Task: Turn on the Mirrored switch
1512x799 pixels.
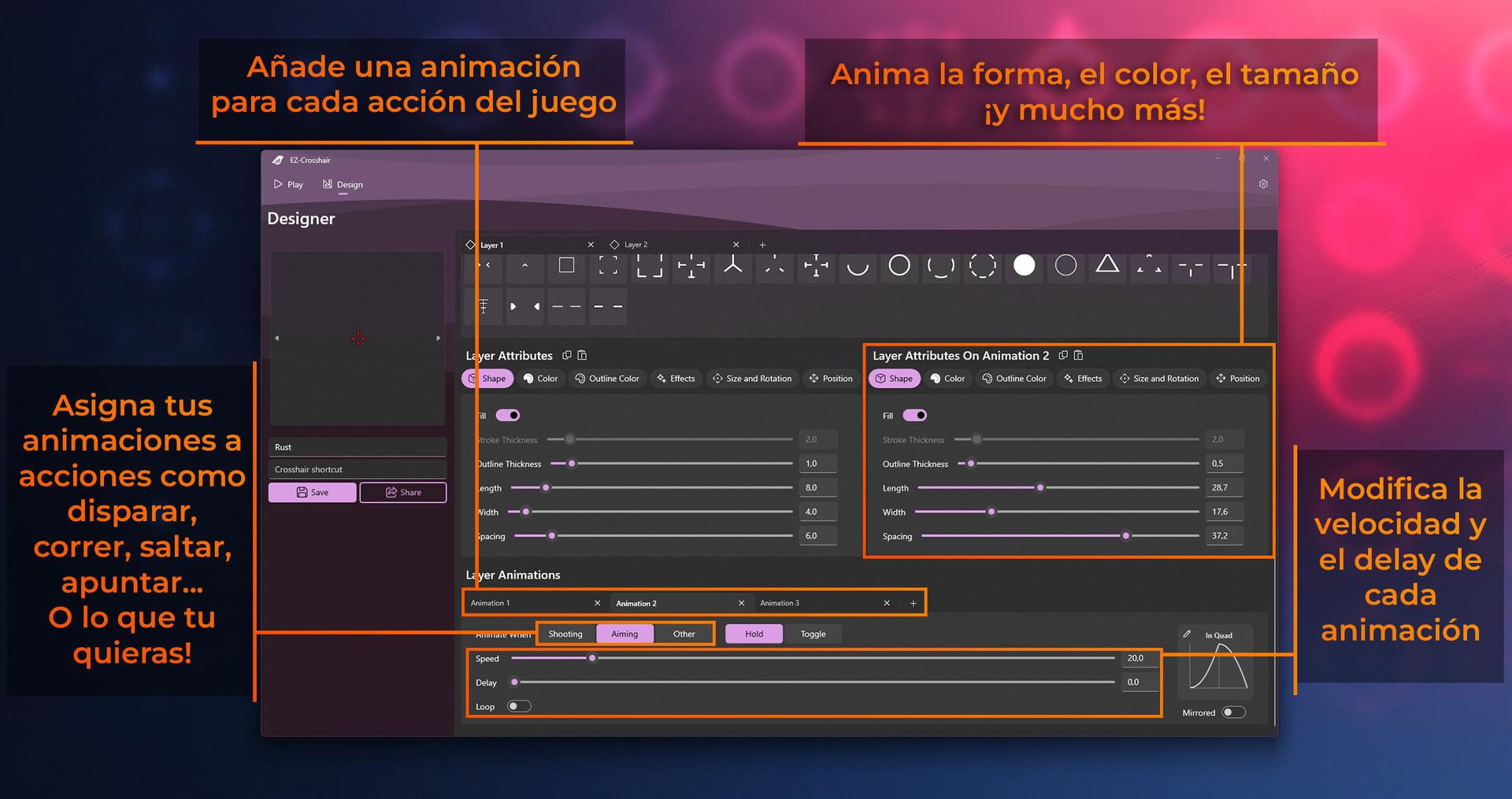Action: 1233,712
